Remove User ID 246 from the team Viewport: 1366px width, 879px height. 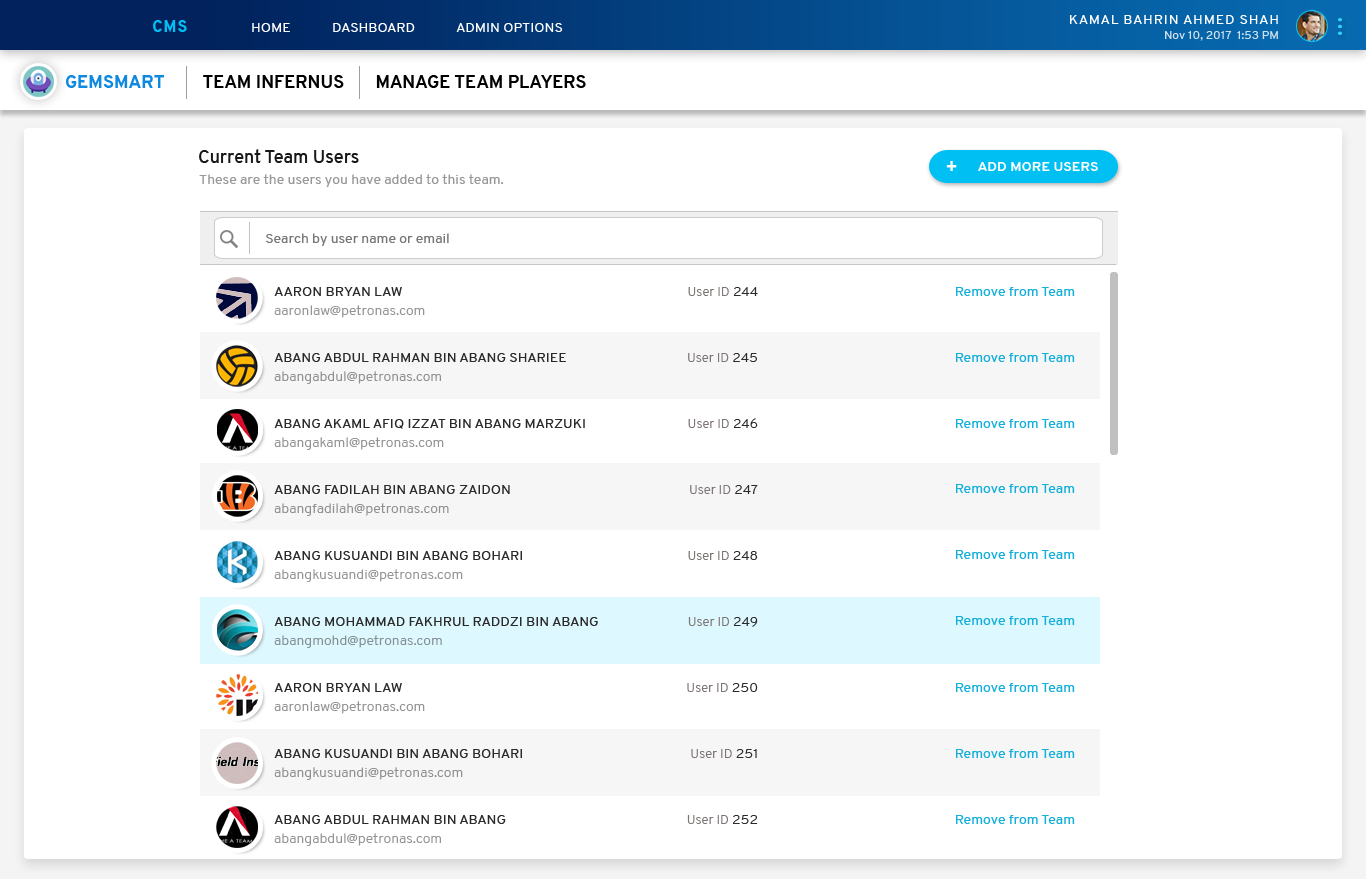[1014, 424]
